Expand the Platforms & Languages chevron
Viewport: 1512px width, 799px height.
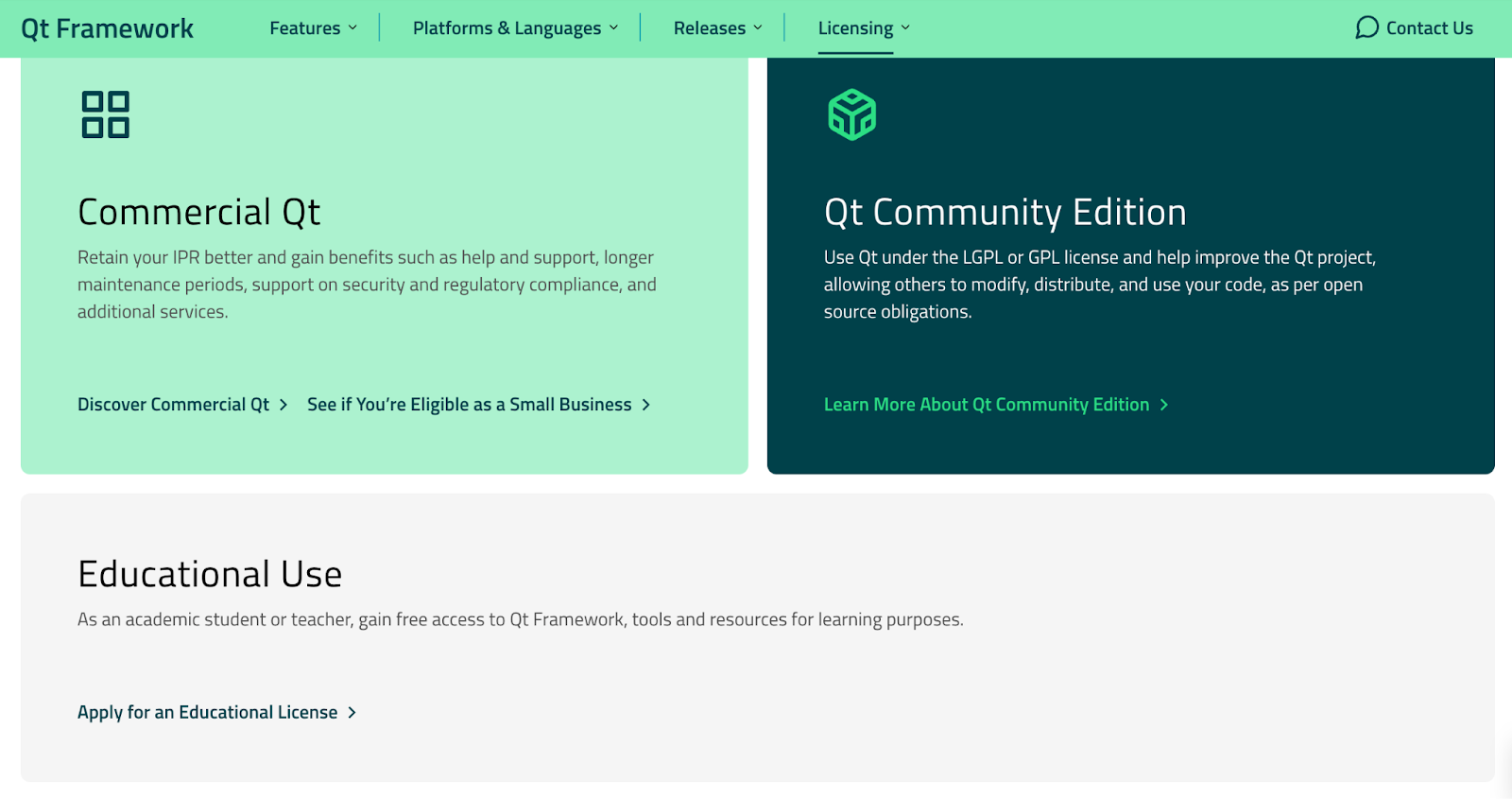pos(613,28)
